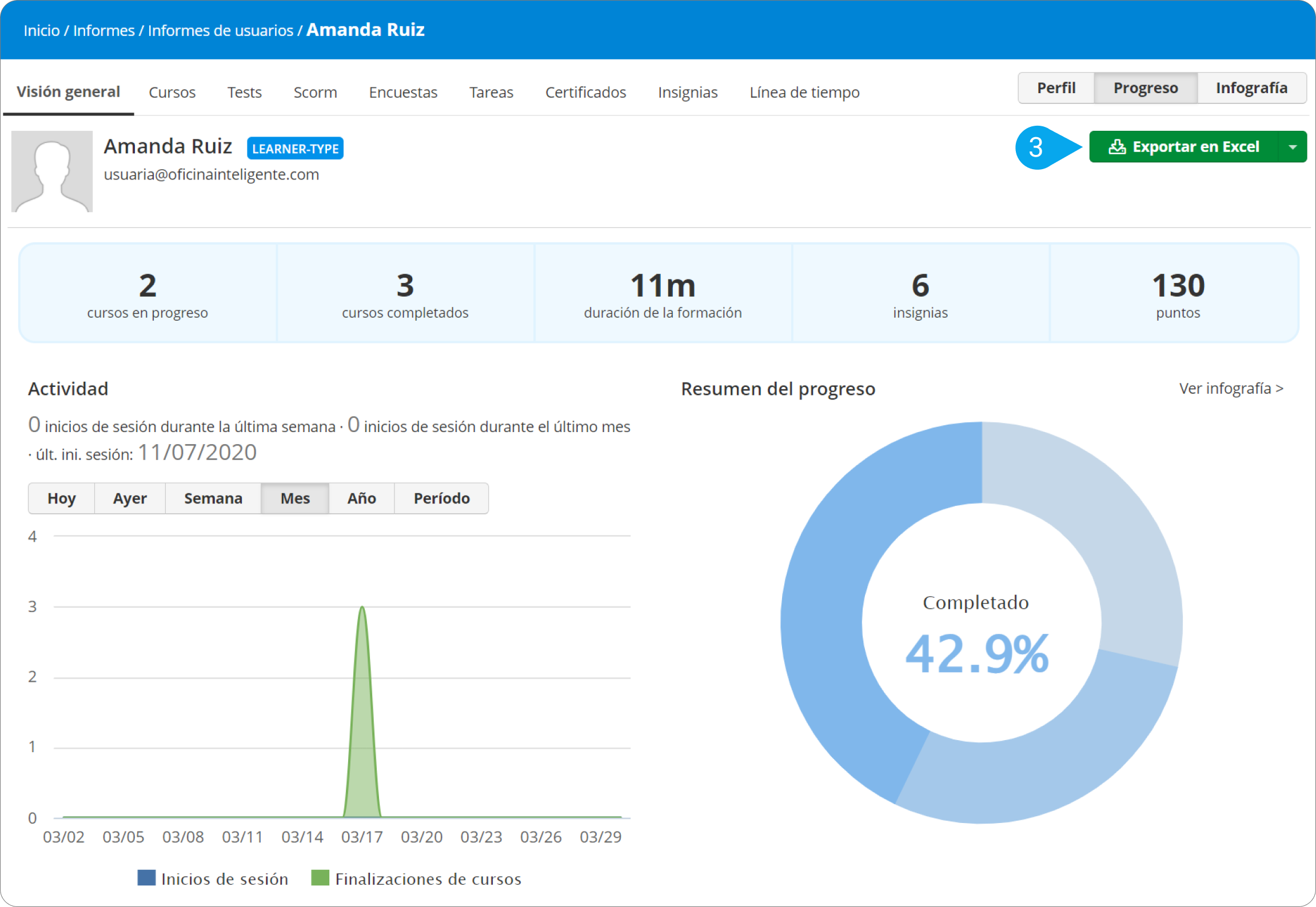Toggle the Inicios de sesión legend square
The image size is (1316, 907).
point(146,878)
